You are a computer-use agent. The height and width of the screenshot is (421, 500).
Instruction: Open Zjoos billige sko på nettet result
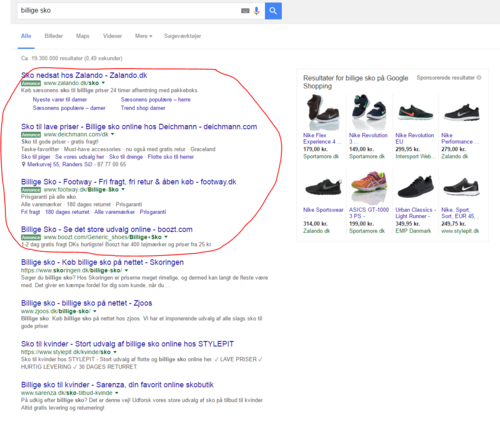[87, 303]
